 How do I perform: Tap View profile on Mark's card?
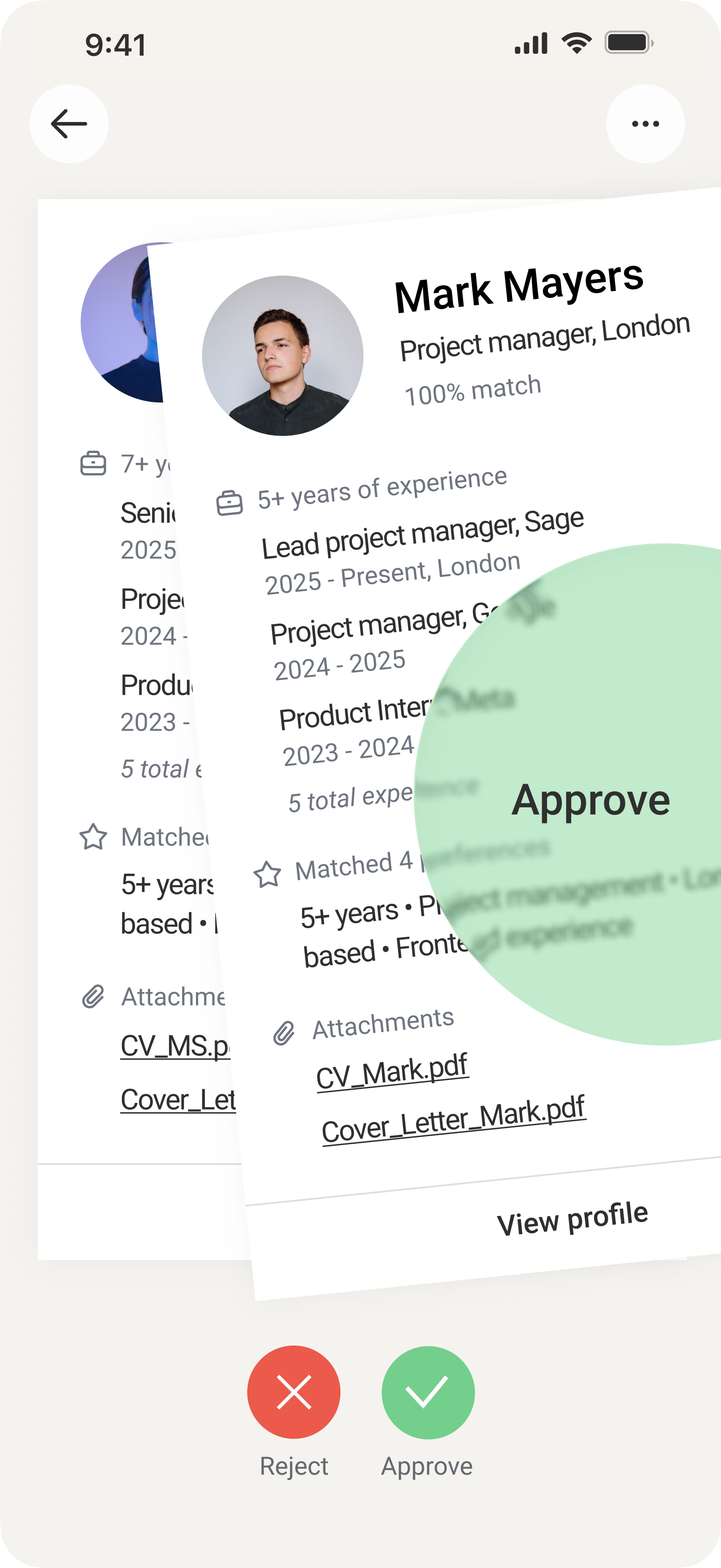pos(573,1219)
